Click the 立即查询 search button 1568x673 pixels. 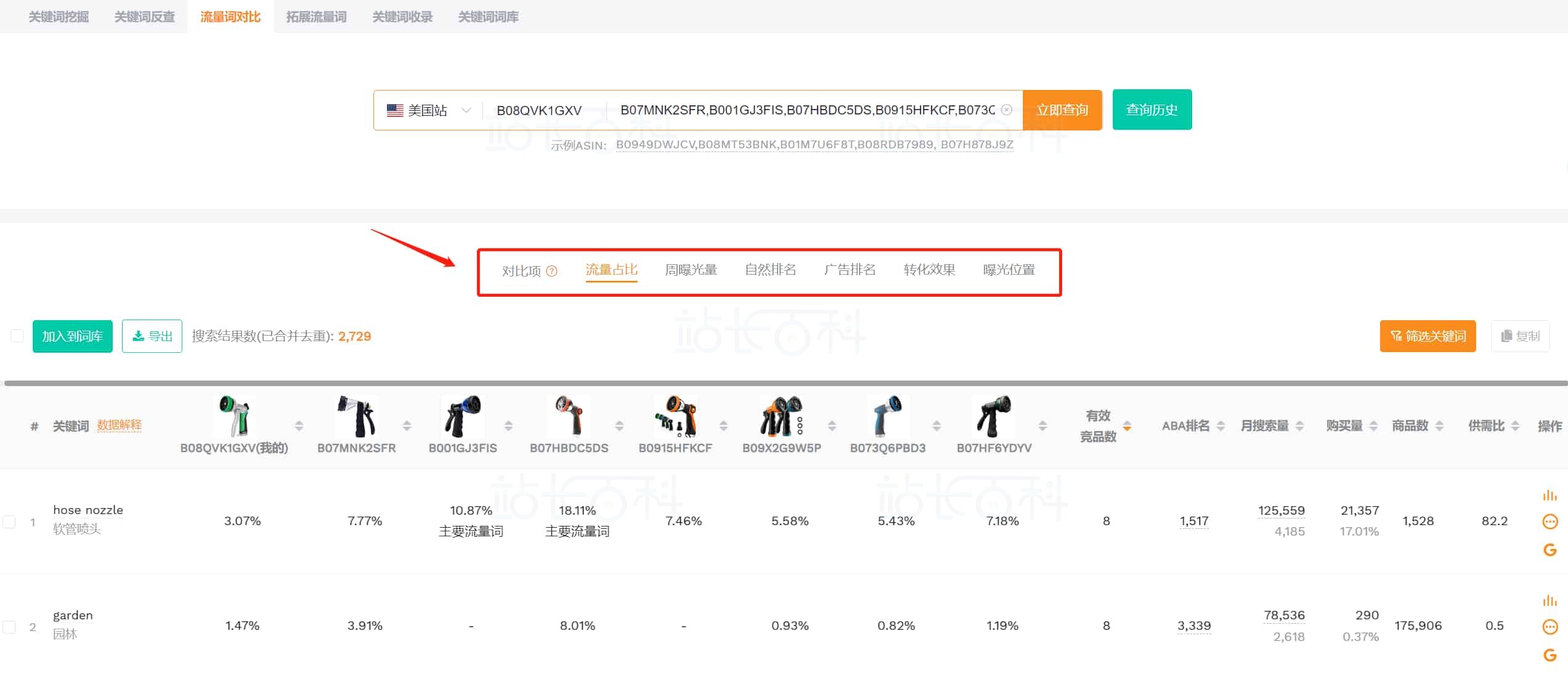pos(1062,110)
